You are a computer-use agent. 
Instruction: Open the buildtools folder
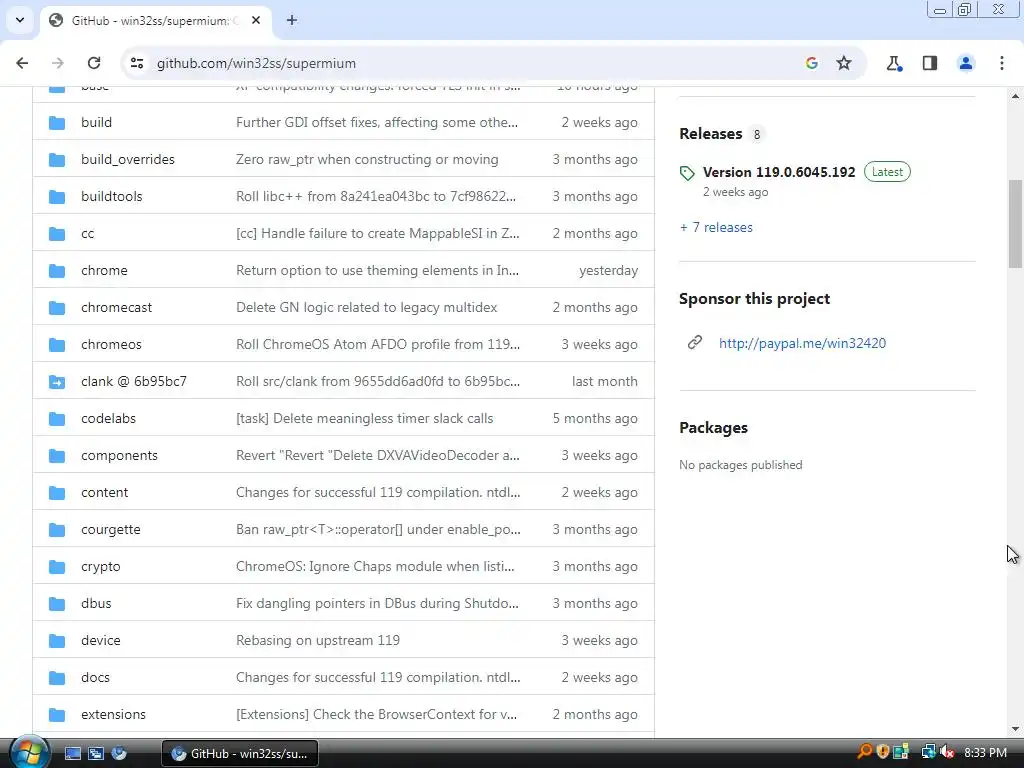[112, 197]
